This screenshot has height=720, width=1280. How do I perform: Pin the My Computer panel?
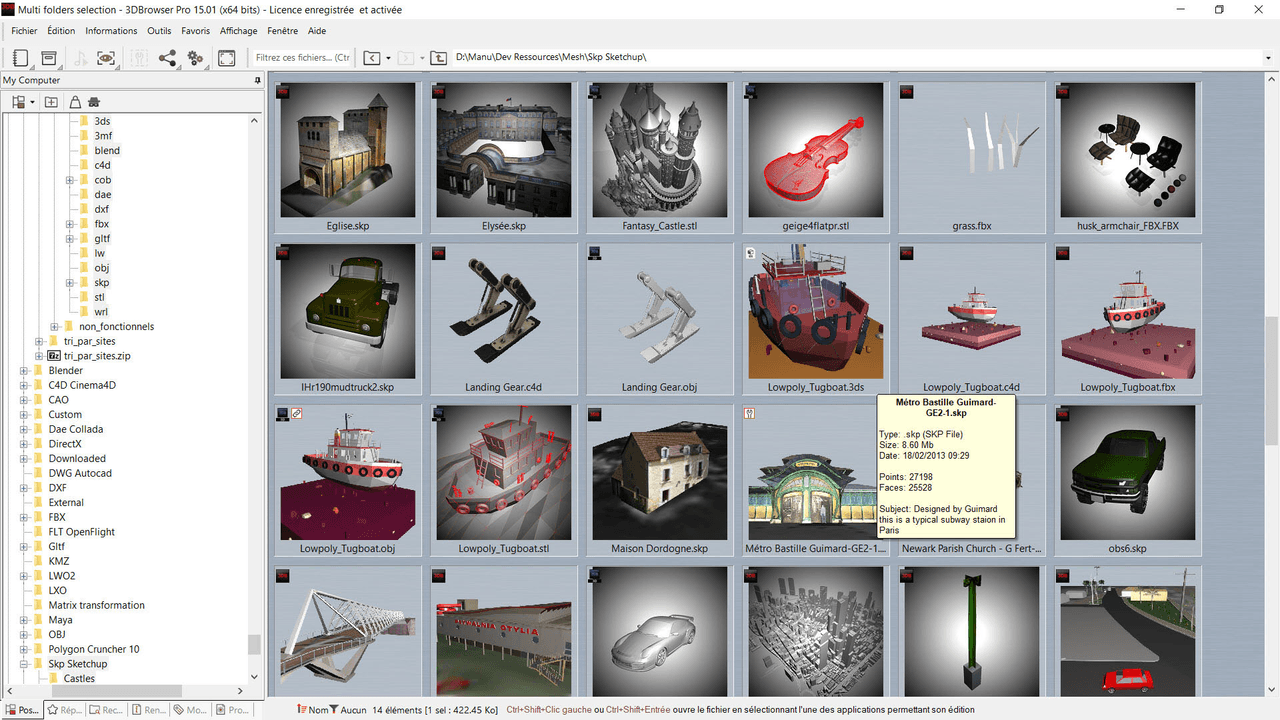[x=257, y=80]
